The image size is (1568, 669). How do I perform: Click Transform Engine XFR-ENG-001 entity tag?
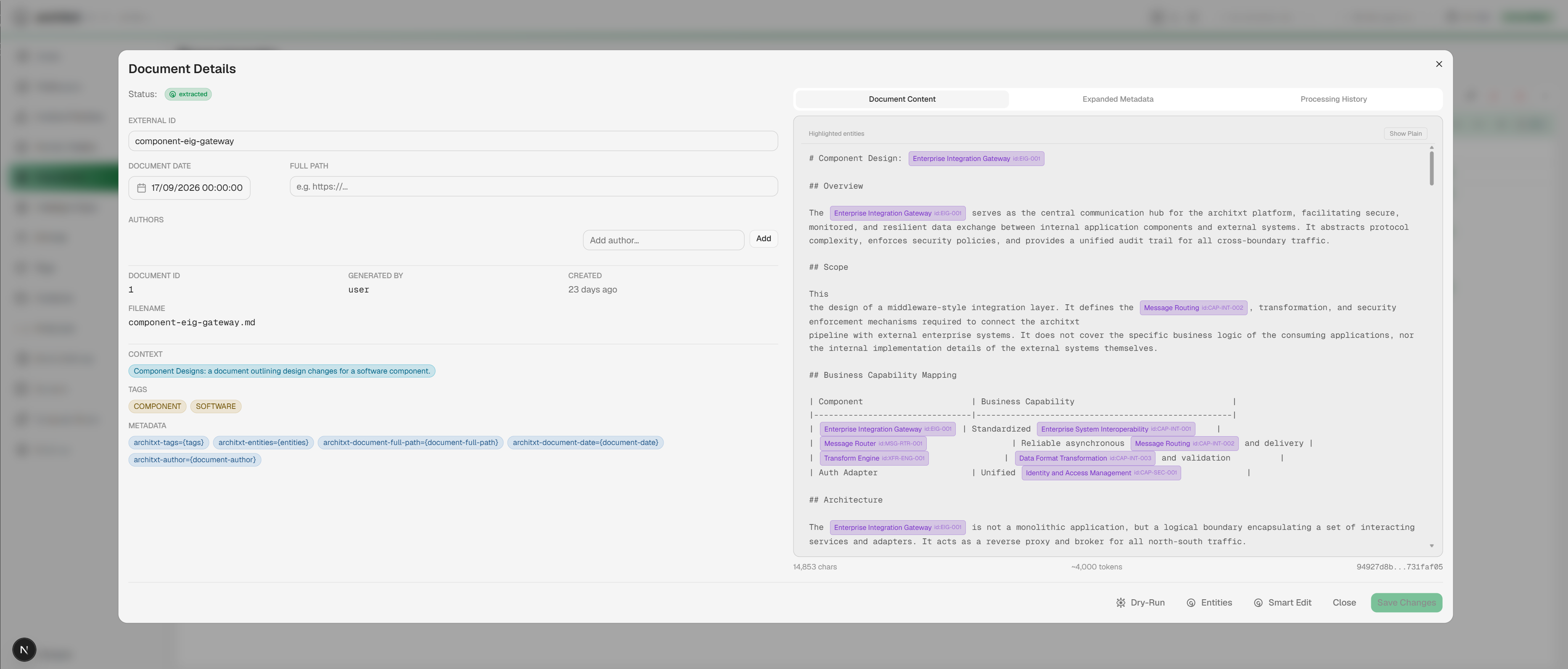(873, 458)
